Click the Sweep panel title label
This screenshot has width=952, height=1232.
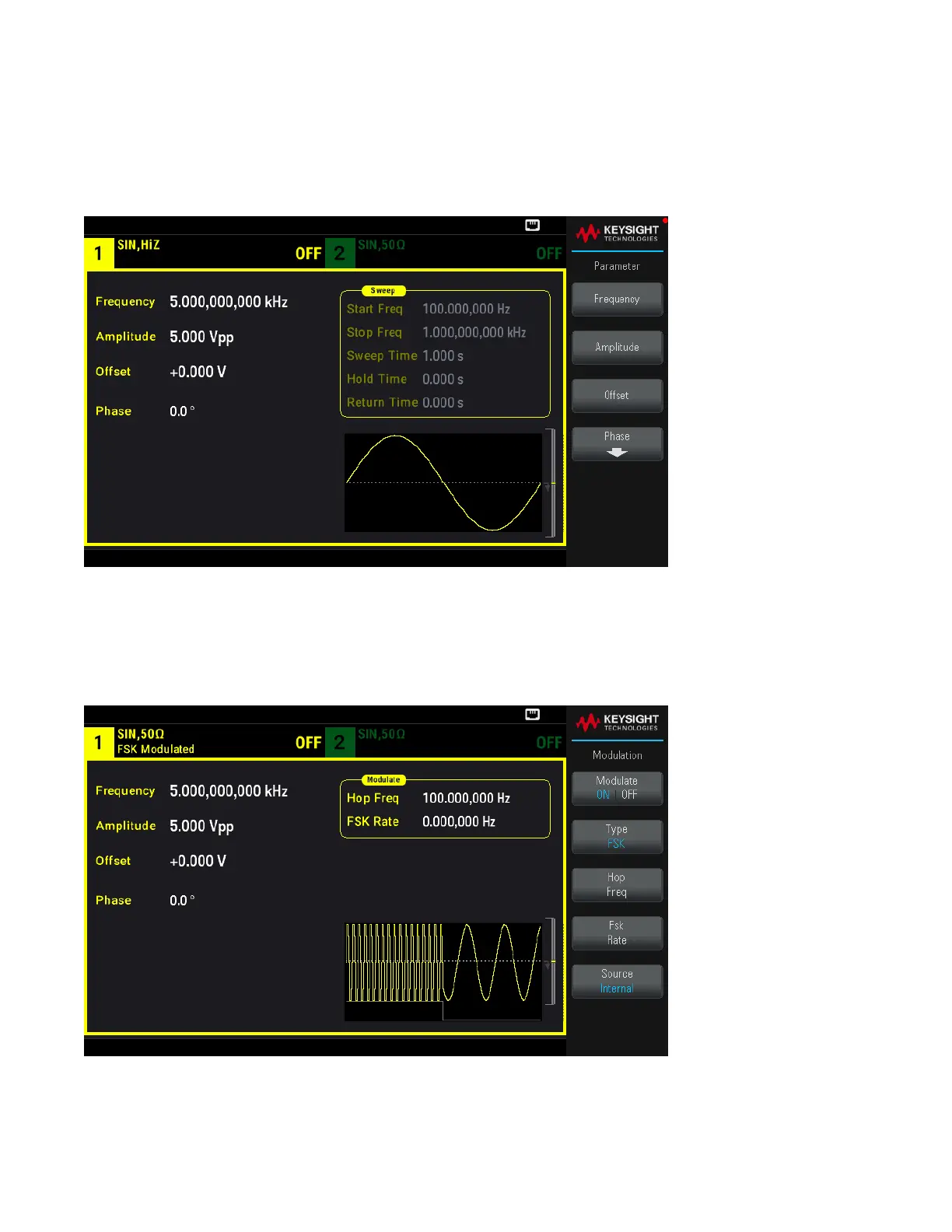click(x=383, y=291)
